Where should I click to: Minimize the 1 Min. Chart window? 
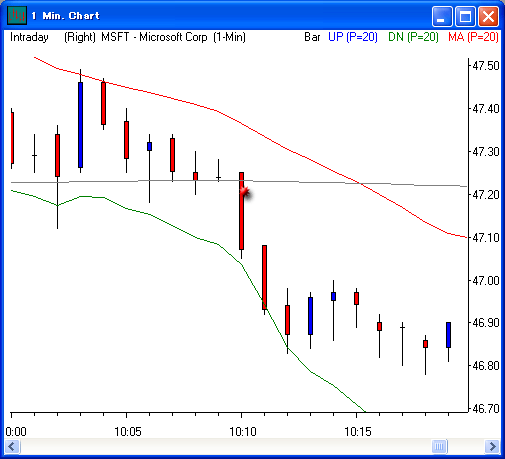(441, 16)
